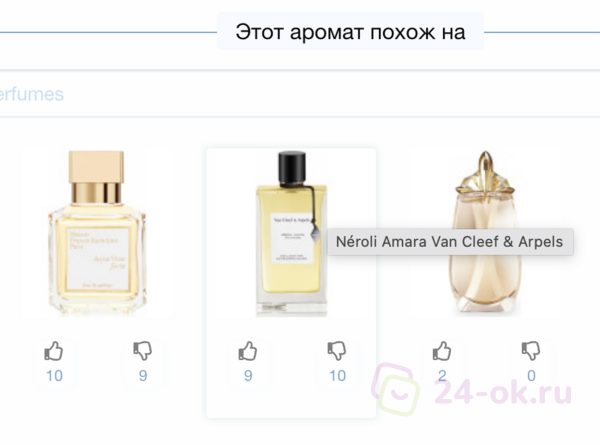Click the 'Этот аромат похож на' heading
The image size is (600, 445).
350,31
